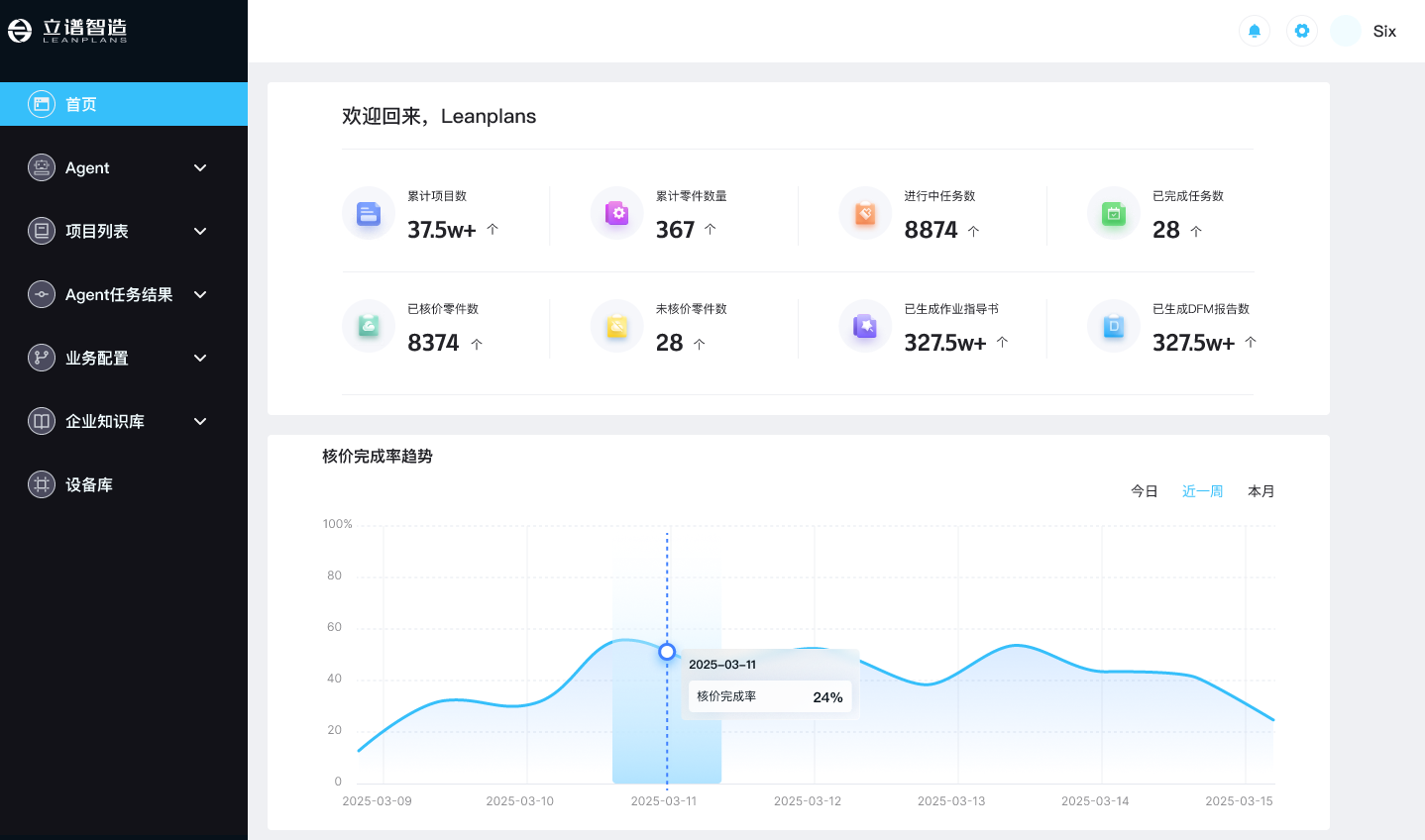Open 设备库 from the sidebar
Screen dimensions: 1425x840
coord(89,484)
